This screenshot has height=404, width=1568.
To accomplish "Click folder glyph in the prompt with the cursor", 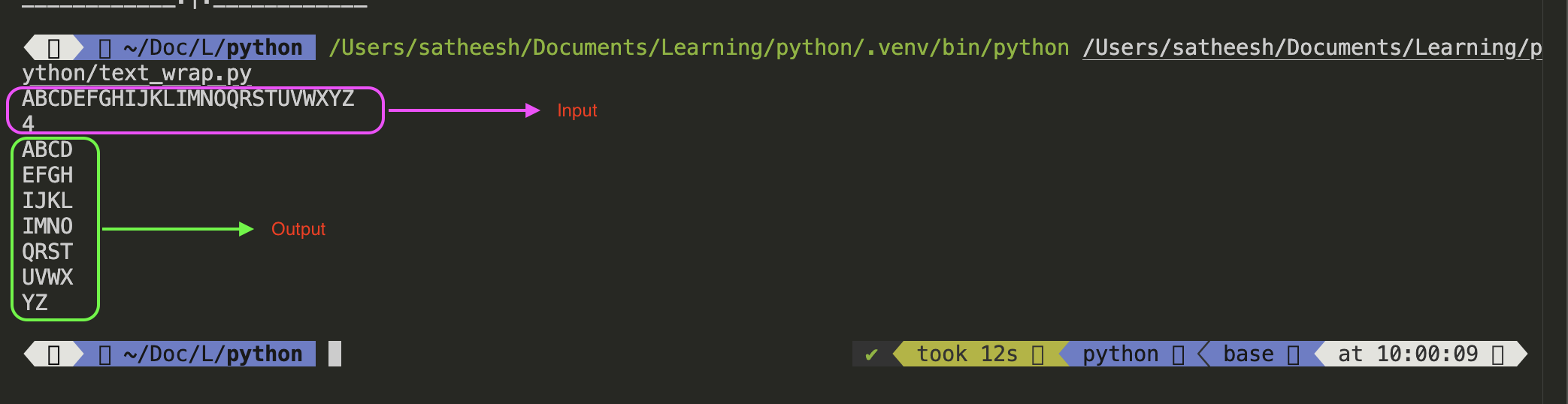I will tap(105, 354).
